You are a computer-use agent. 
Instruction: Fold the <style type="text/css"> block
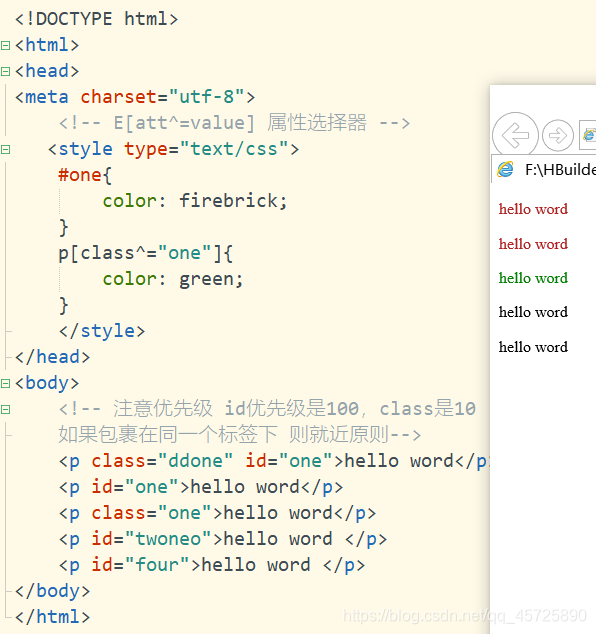point(5,150)
